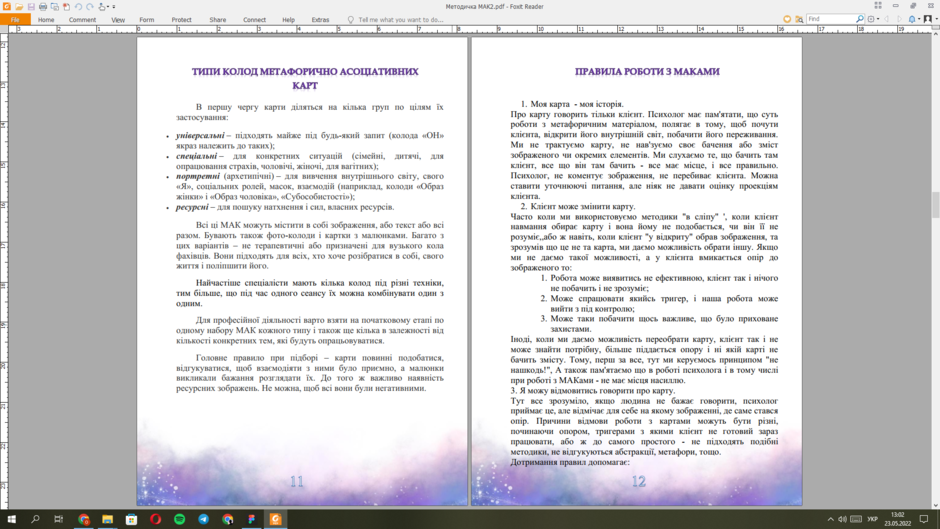Open the Windows Start menu
This screenshot has width=940, height=529.
(x=11, y=519)
